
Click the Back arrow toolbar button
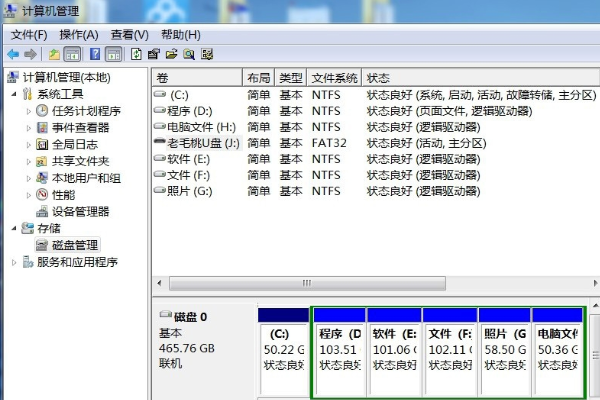pos(14,54)
